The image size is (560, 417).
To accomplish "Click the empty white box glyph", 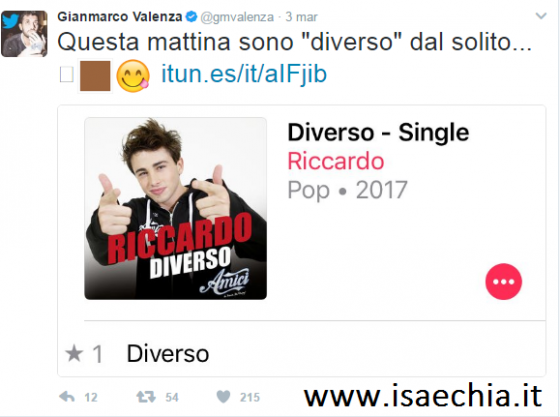I will 66,75.
